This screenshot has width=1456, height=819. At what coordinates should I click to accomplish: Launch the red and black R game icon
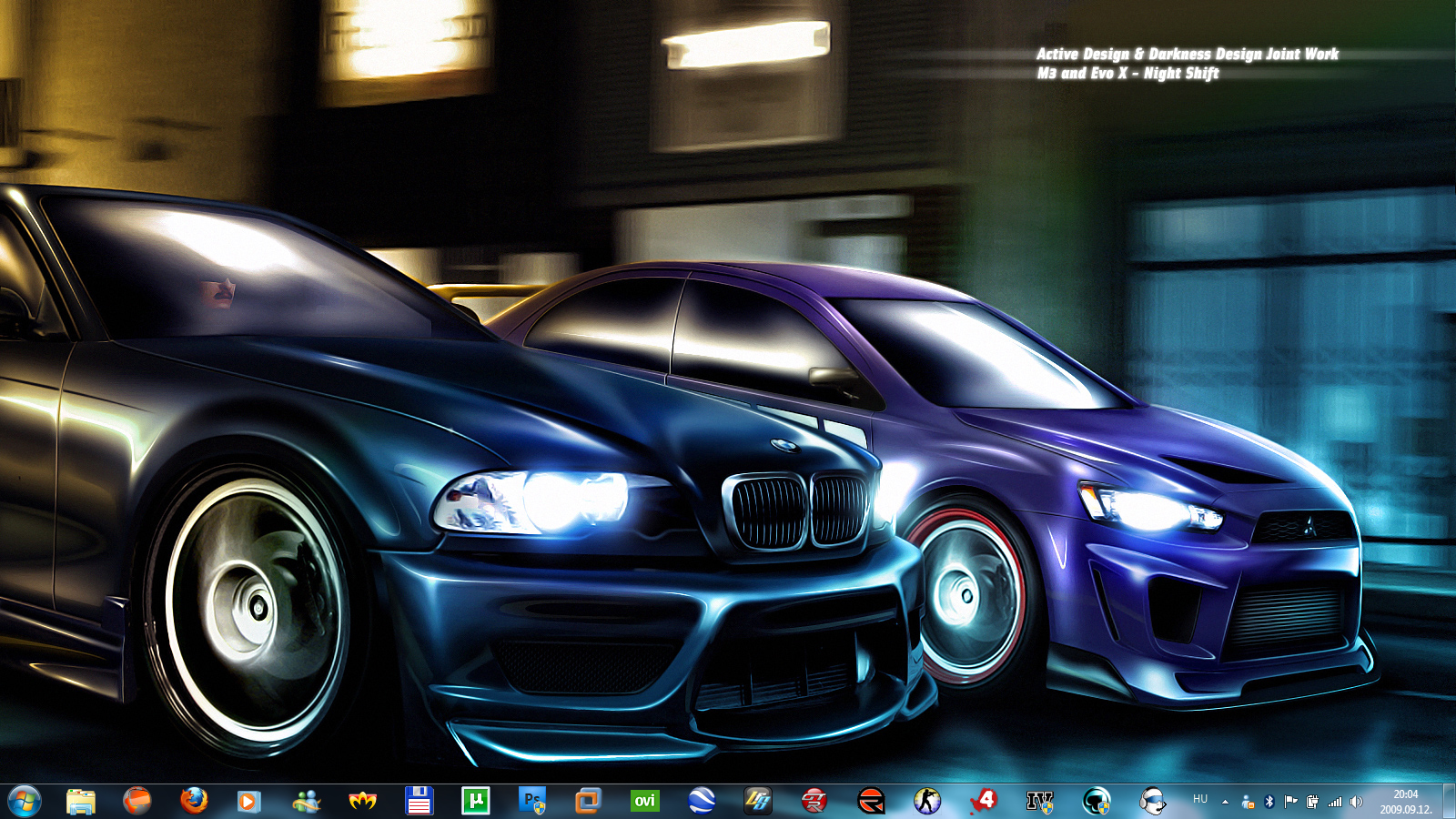coord(871,801)
